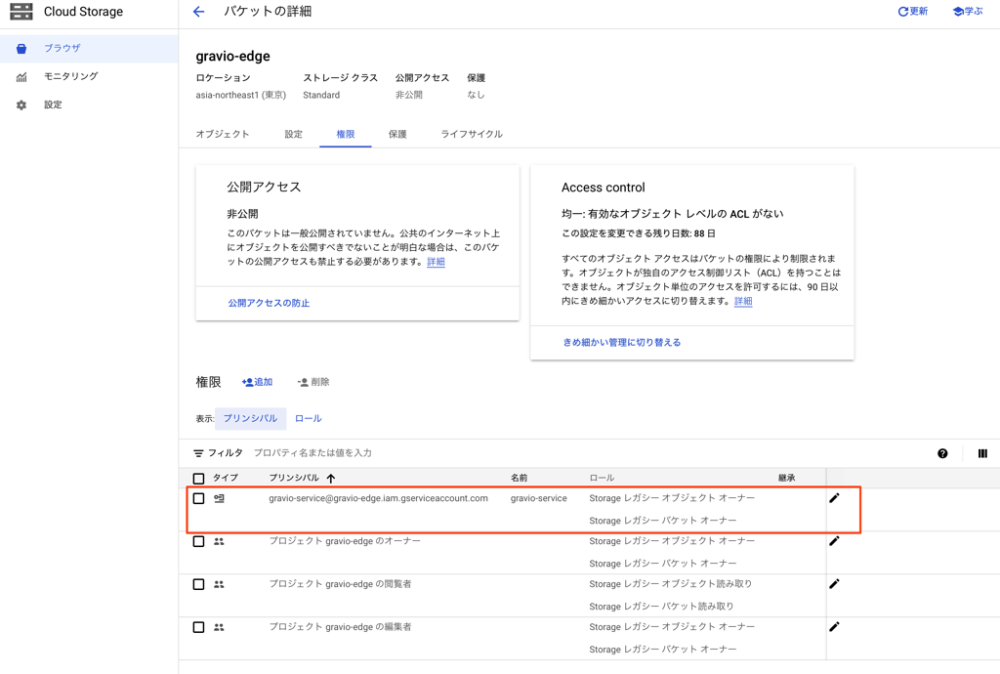The image size is (1000, 674).
Task: Switch to the オブジェクト tab
Action: [x=222, y=134]
